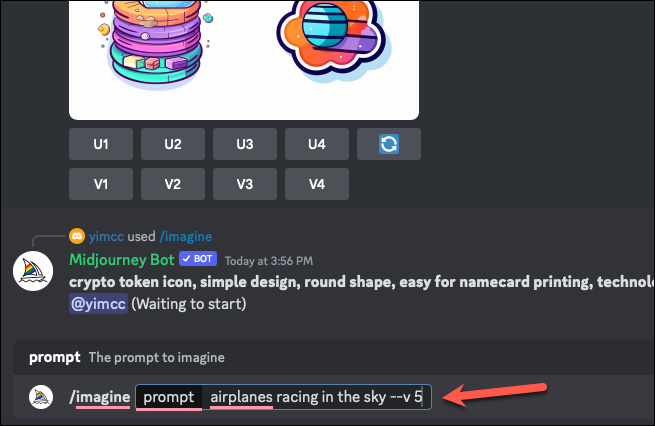Click the @yimcc mention
Image resolution: width=655 pixels, height=426 pixels.
(98, 304)
